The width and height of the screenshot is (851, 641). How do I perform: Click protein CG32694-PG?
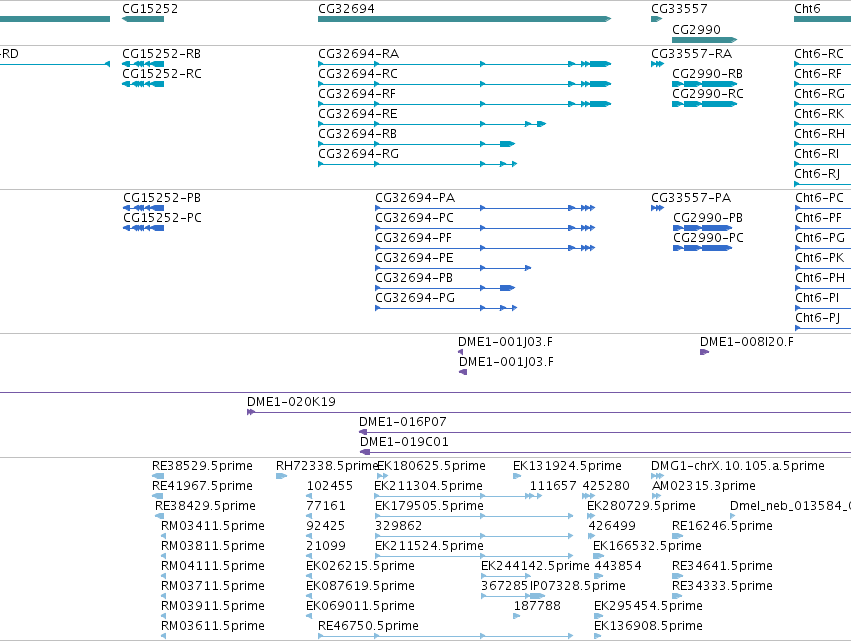coord(415,298)
